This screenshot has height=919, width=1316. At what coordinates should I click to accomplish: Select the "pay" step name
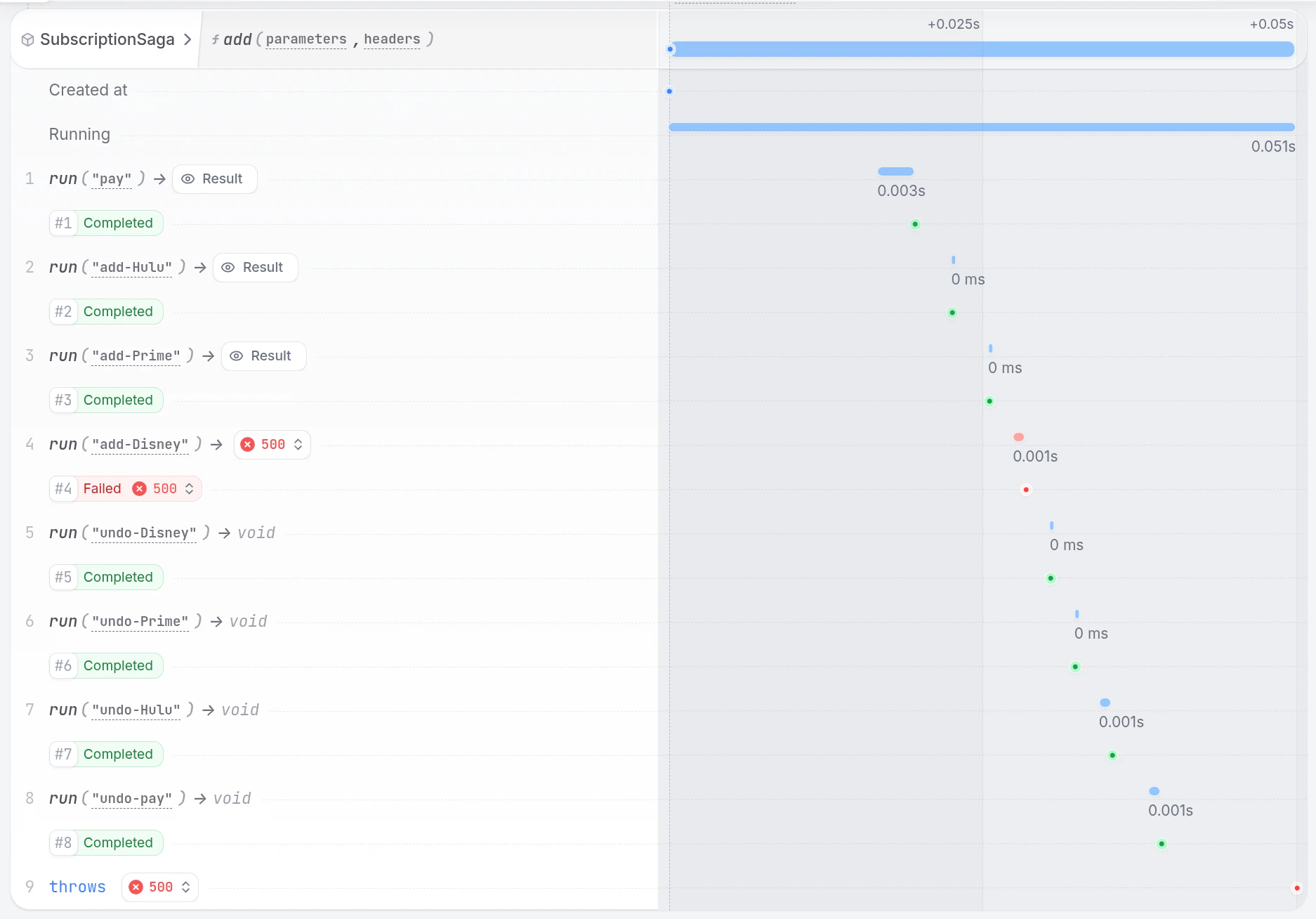(x=112, y=179)
